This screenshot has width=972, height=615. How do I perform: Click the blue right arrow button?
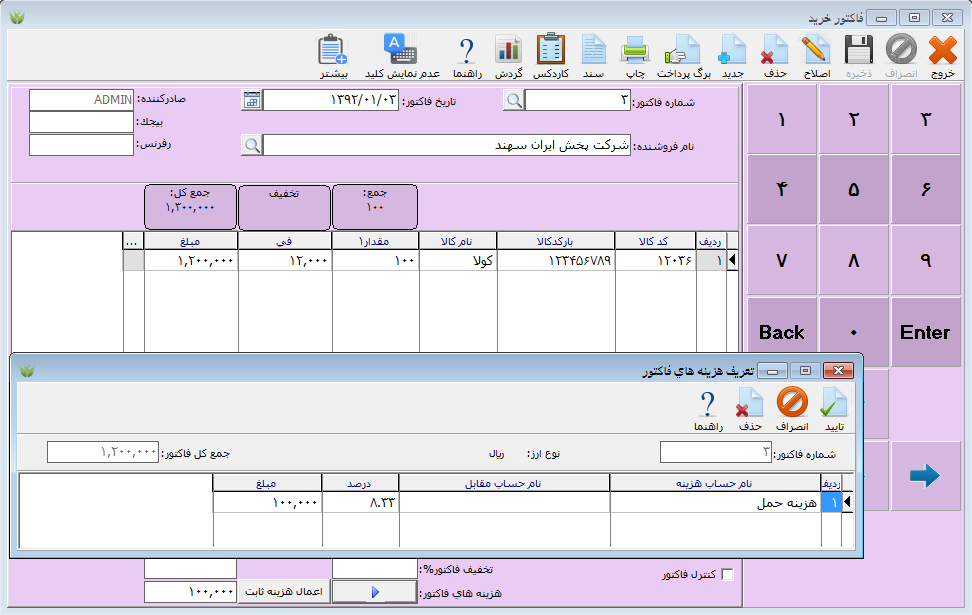point(925,476)
